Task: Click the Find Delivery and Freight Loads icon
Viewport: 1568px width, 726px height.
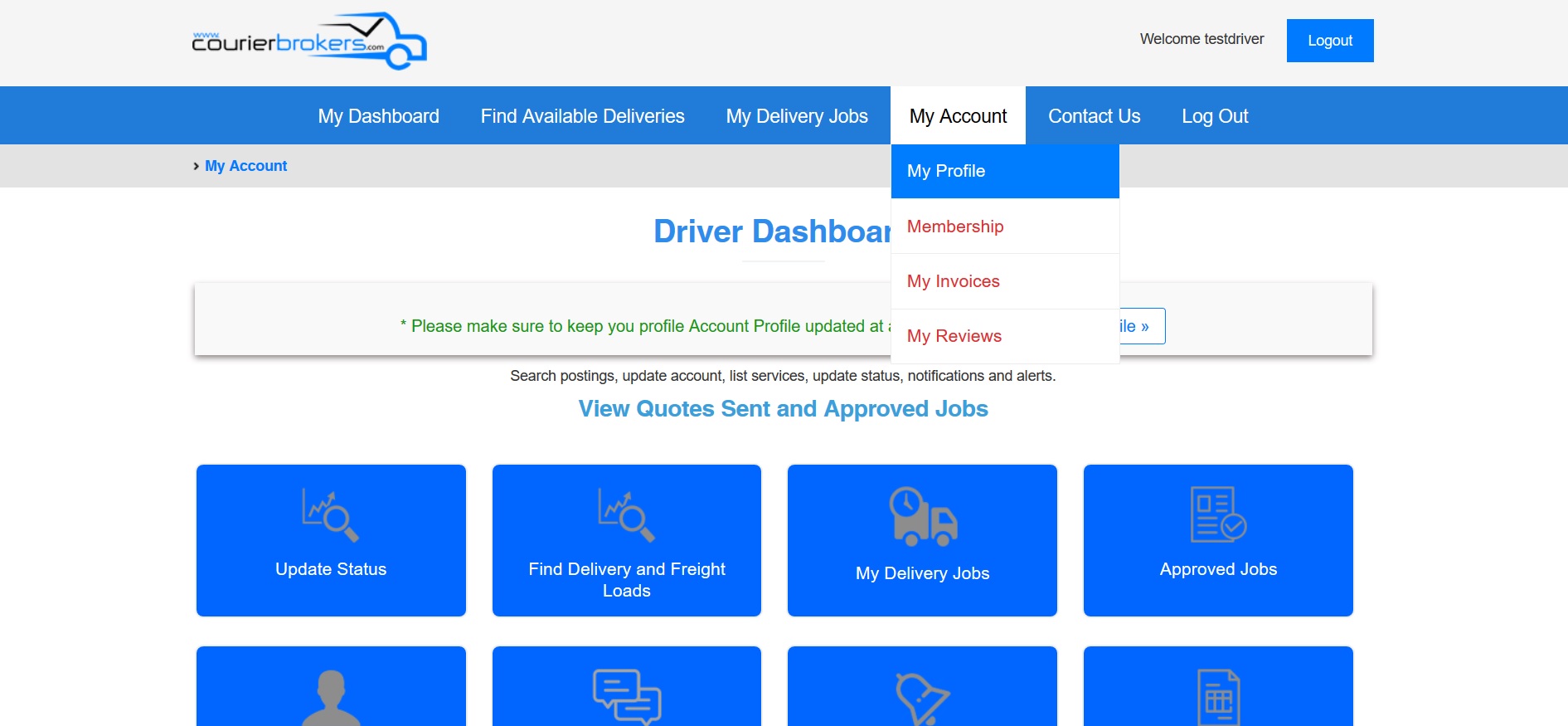Action: pos(626,515)
